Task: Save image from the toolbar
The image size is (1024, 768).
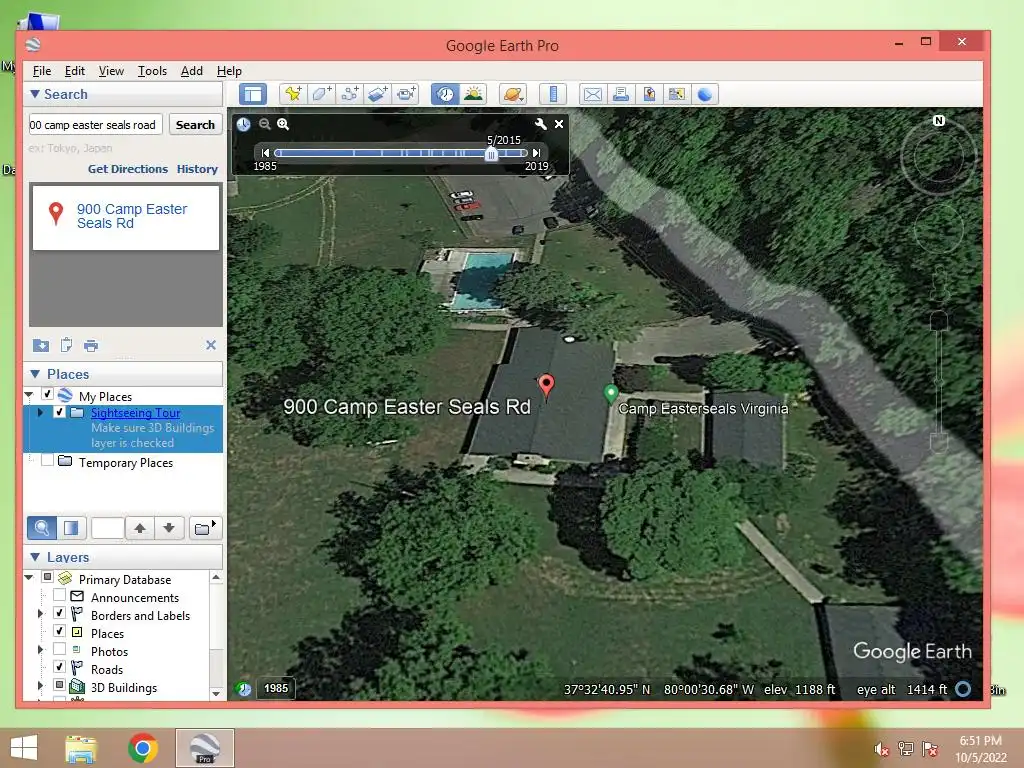Action: pos(648,94)
